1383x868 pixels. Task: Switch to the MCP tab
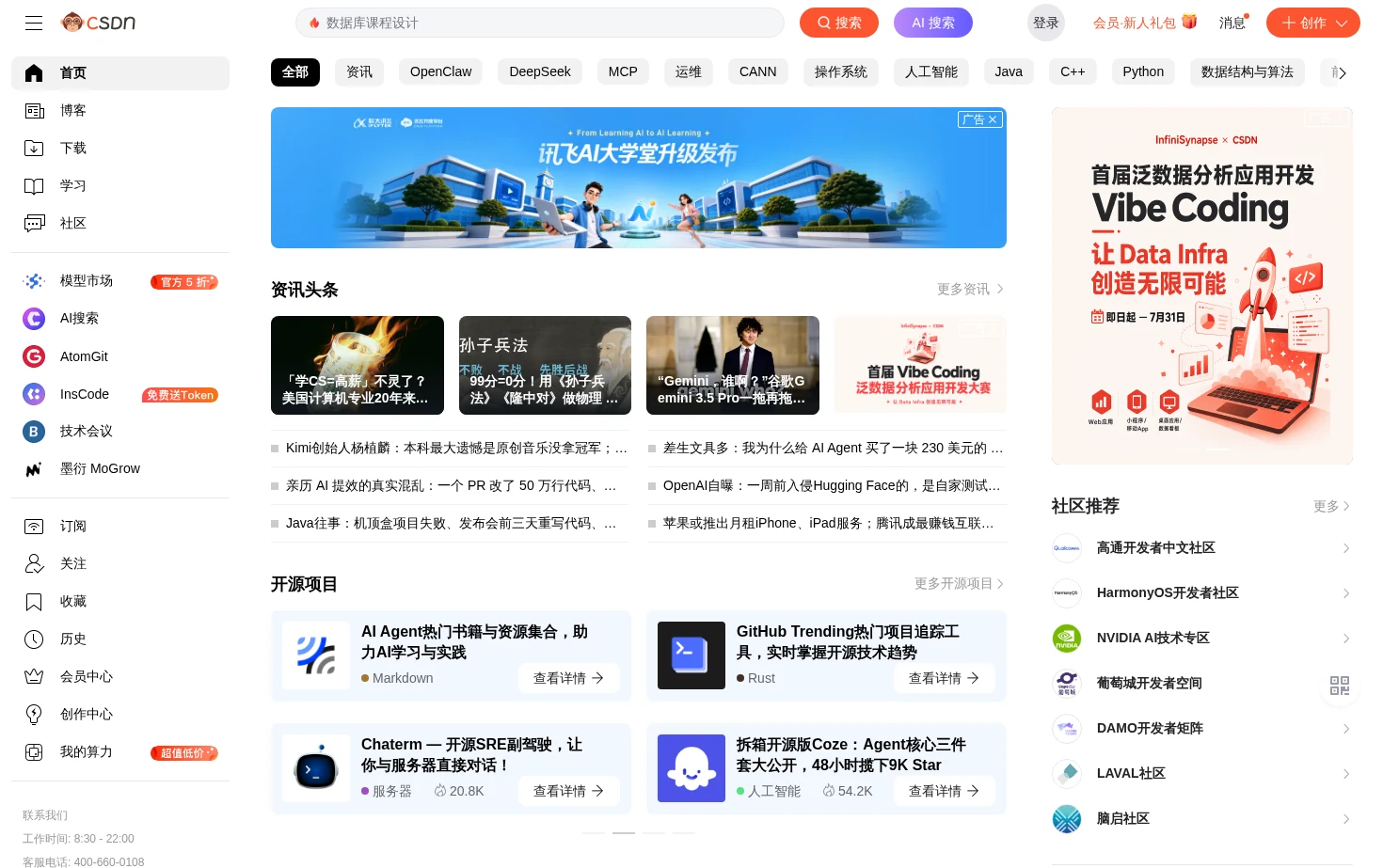pos(623,72)
